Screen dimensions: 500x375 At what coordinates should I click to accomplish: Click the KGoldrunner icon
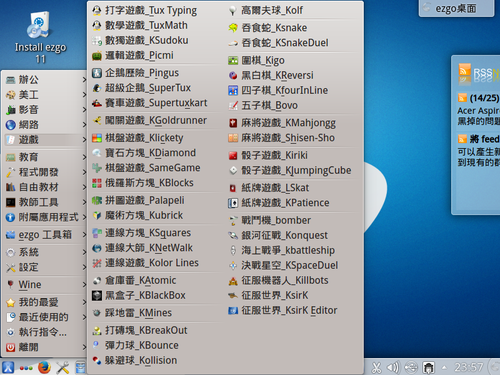(97, 120)
